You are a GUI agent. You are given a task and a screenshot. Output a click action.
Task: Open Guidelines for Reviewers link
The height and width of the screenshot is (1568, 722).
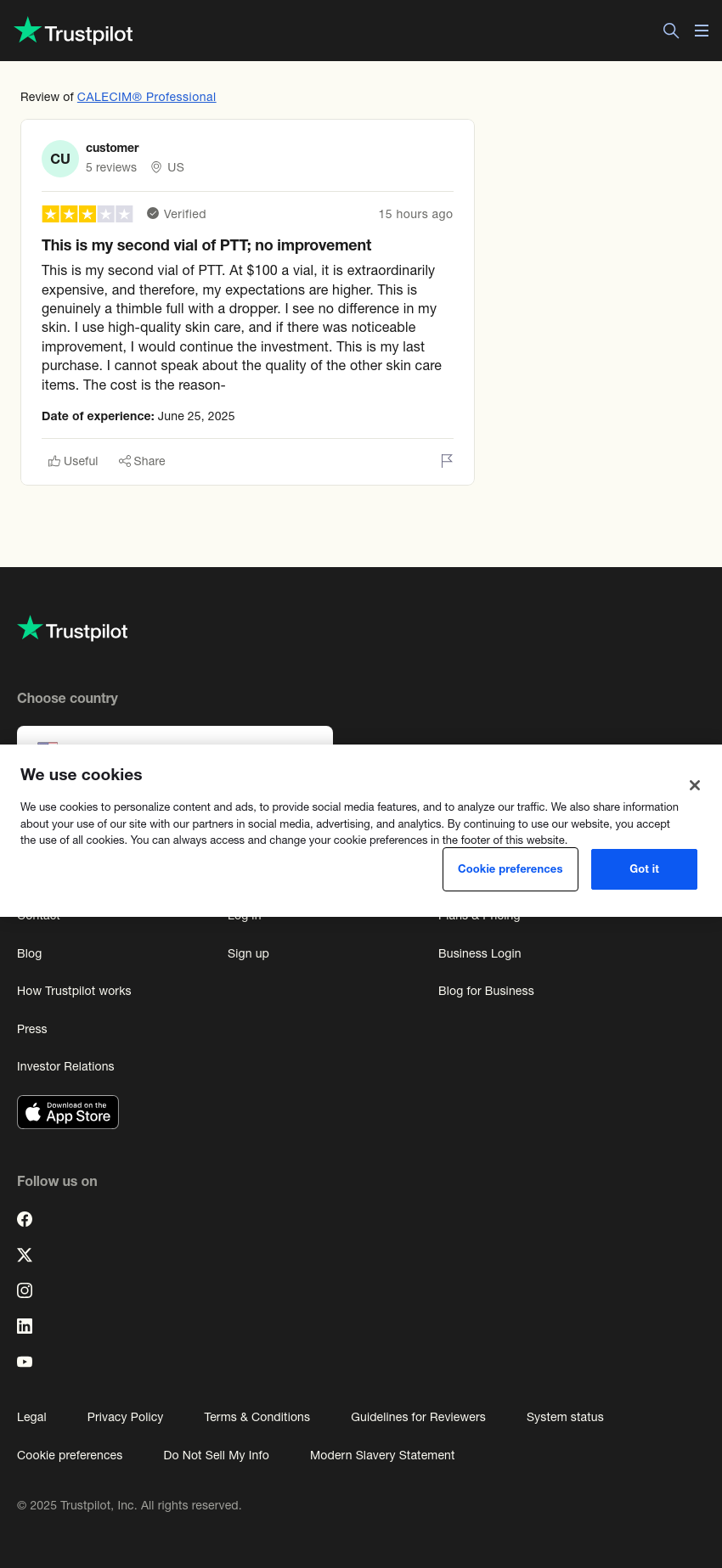click(418, 1417)
